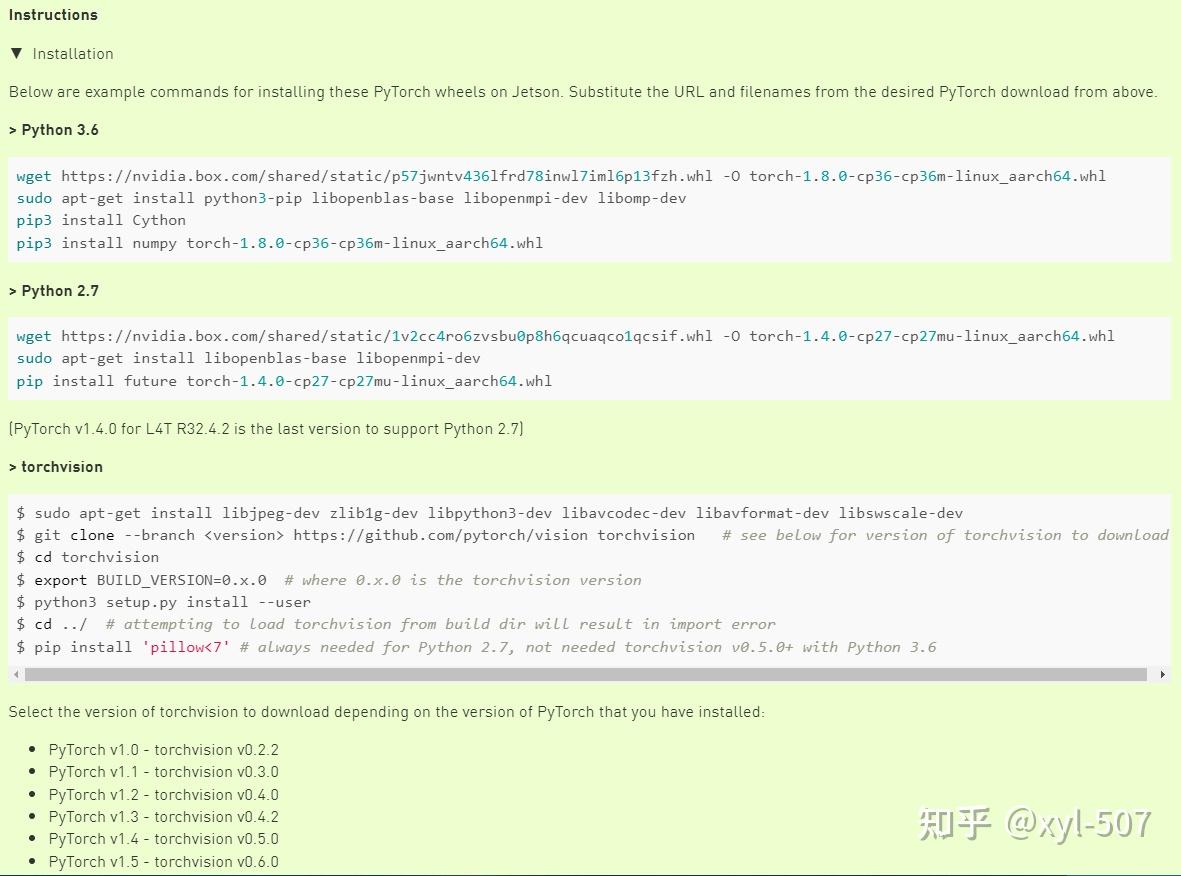Click the 'sudo apt-get install libopenblas-base libopenmpi-dev' line

pyautogui.click(x=249, y=359)
